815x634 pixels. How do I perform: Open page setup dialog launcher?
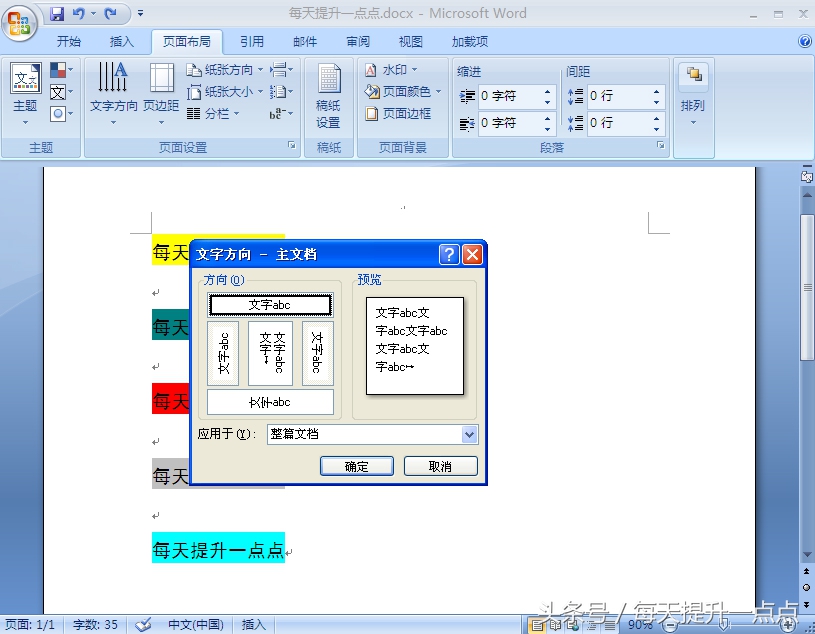292,146
